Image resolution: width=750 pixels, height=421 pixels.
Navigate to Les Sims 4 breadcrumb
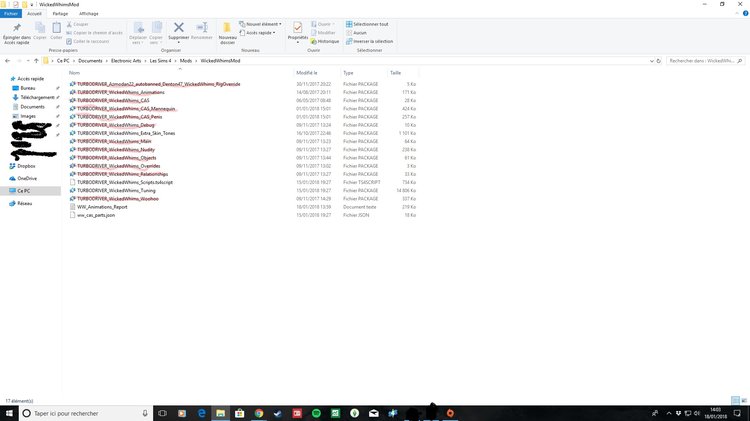tap(160, 61)
